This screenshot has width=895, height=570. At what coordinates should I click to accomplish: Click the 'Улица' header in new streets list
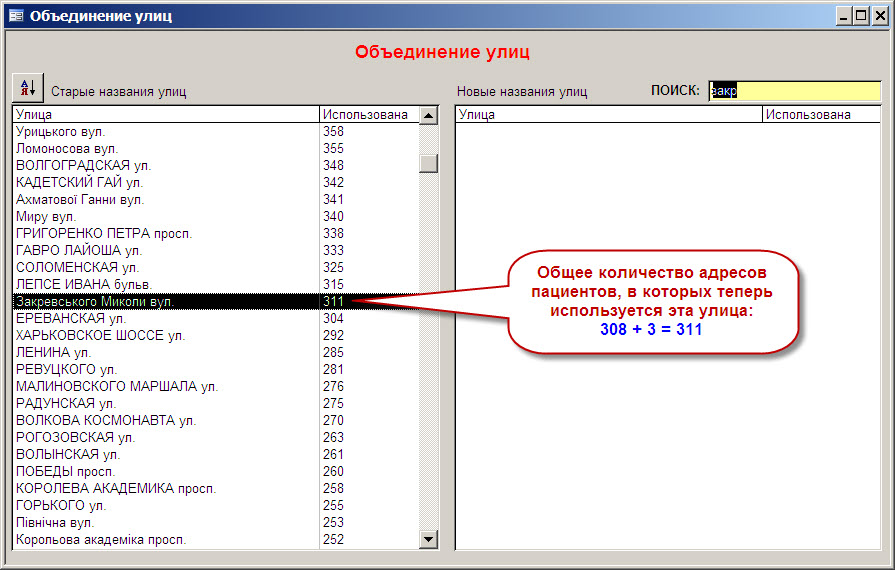[x=608, y=114]
